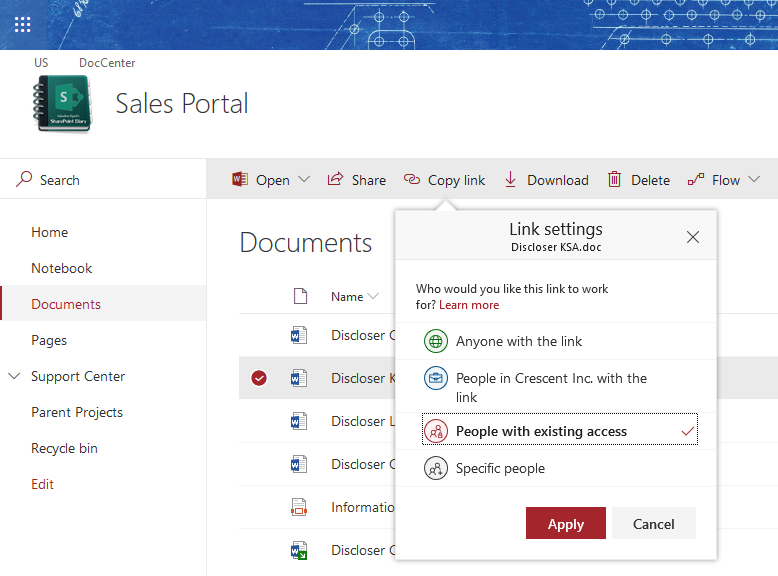Click the Delete trash can icon
Viewport: 778px width, 576px height.
614,179
